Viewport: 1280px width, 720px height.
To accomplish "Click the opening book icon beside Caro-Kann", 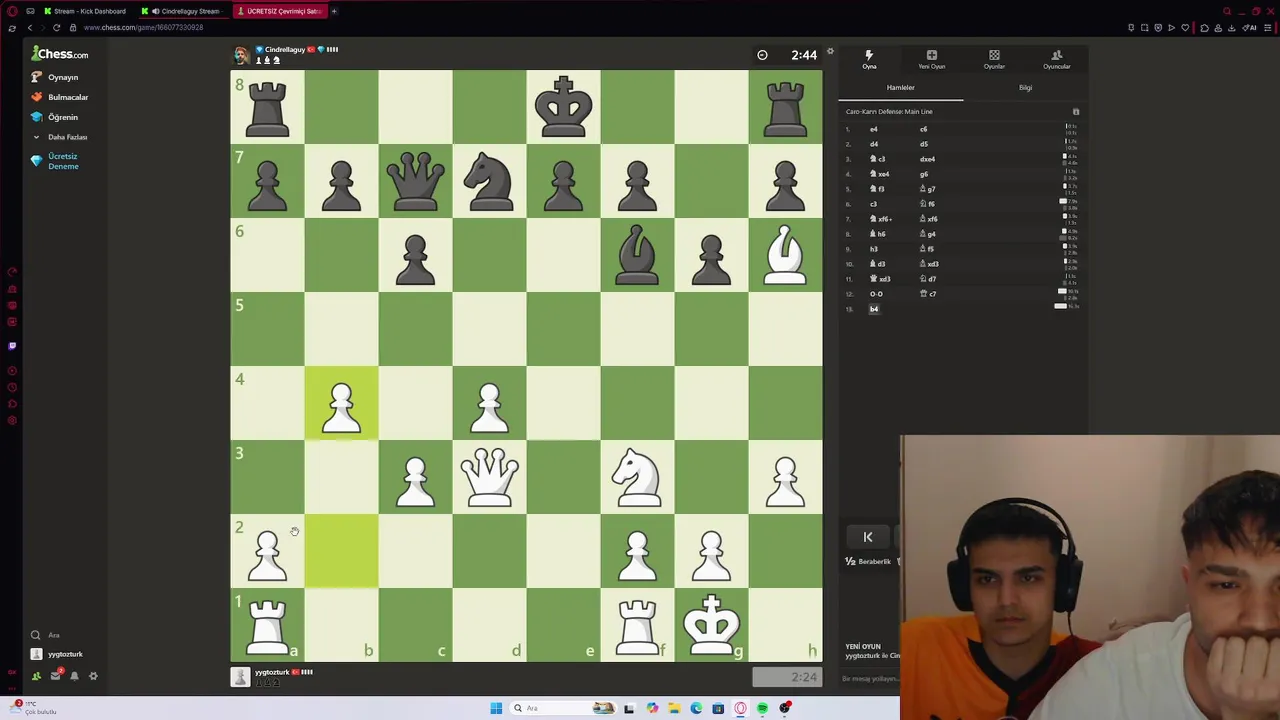I will point(1076,112).
